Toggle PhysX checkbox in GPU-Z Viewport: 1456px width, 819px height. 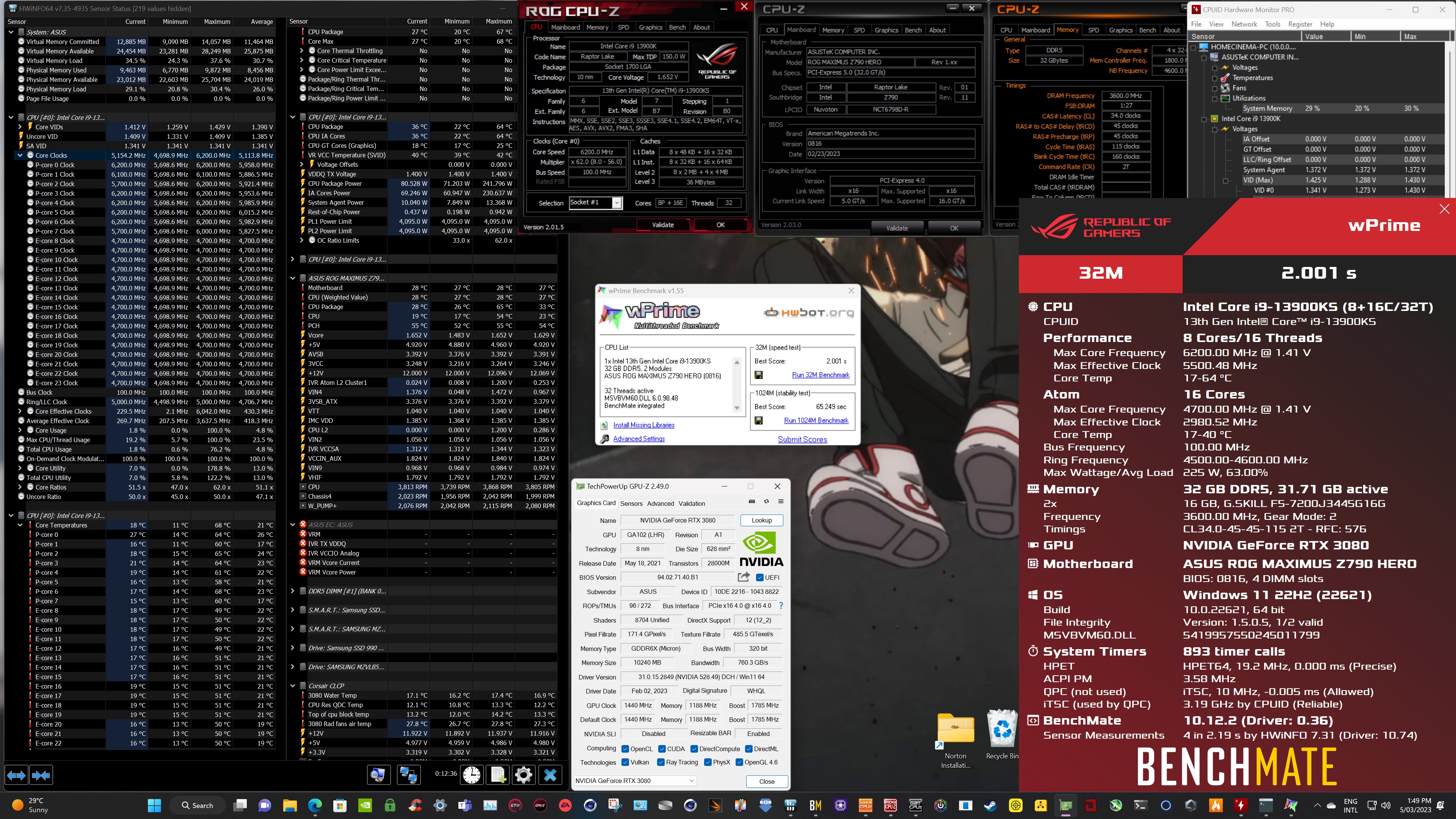pos(708,762)
